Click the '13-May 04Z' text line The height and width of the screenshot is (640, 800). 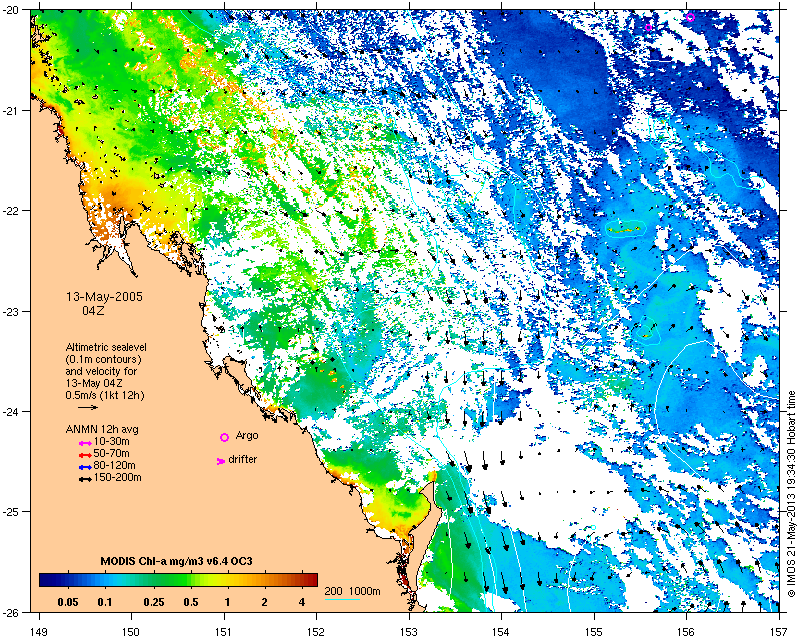[94, 383]
